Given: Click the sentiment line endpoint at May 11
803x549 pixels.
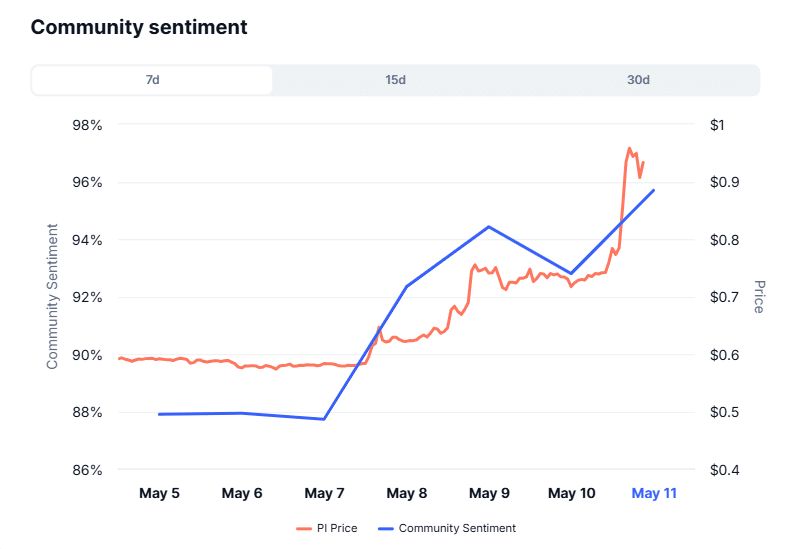Looking at the screenshot, I should (654, 190).
